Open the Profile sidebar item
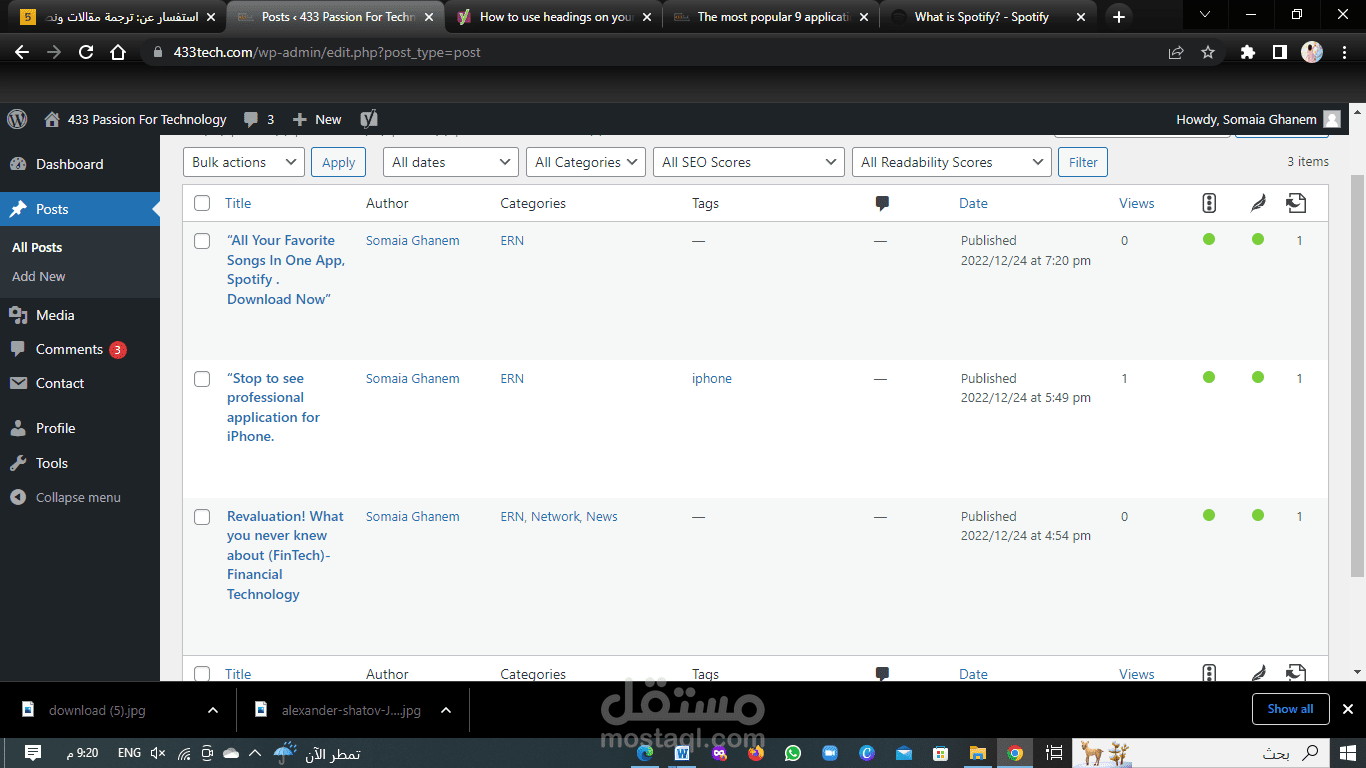 pyautogui.click(x=55, y=428)
